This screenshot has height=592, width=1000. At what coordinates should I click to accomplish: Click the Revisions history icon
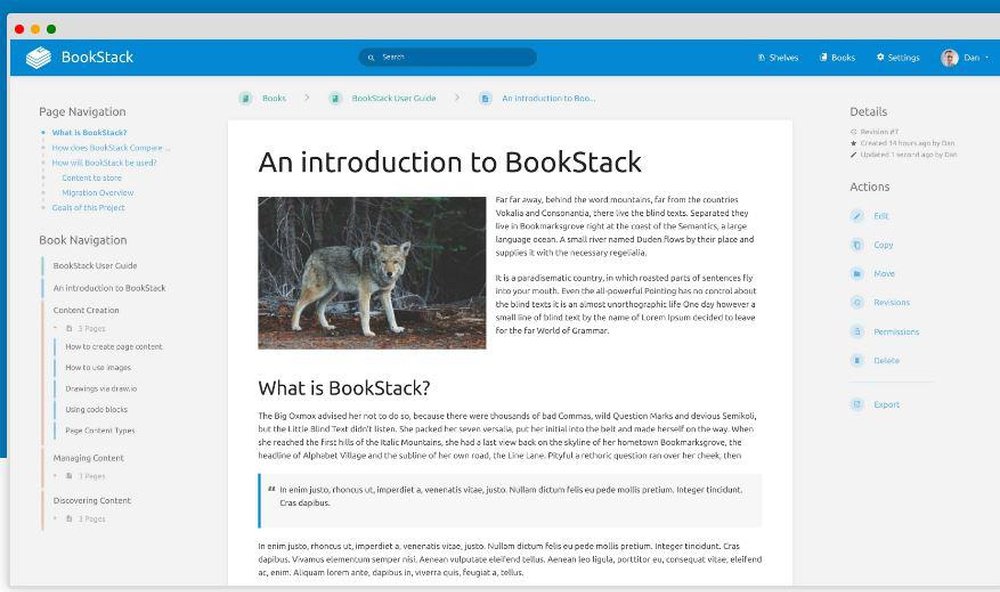tap(857, 302)
